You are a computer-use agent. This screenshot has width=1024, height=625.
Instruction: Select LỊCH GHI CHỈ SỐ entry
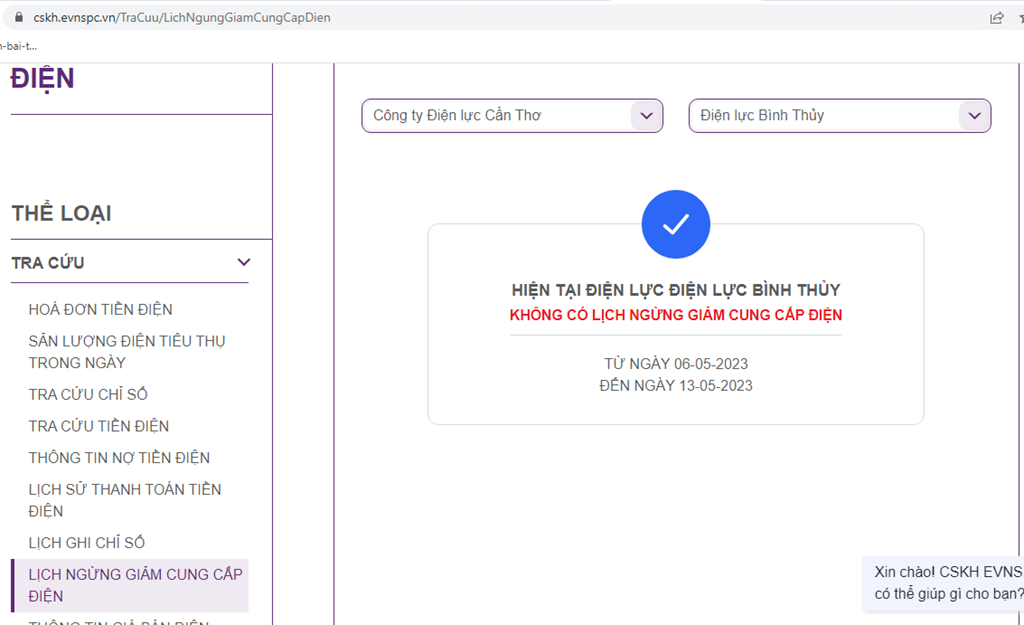pyautogui.click(x=86, y=543)
